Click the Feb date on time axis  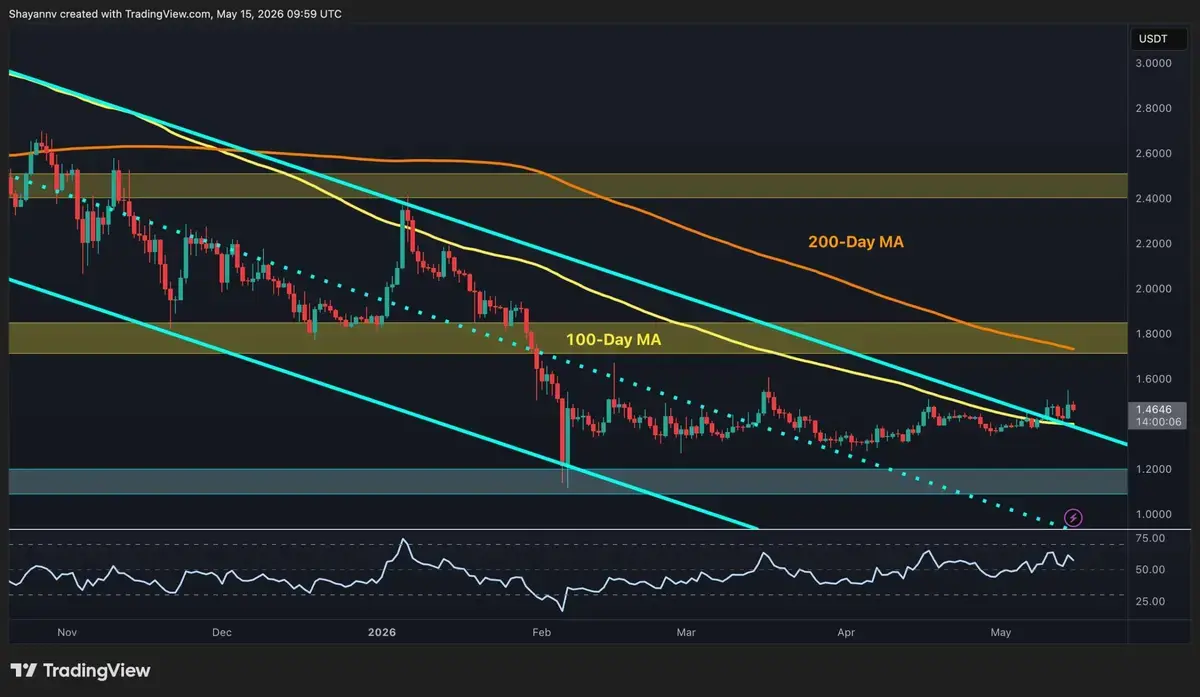click(x=542, y=632)
